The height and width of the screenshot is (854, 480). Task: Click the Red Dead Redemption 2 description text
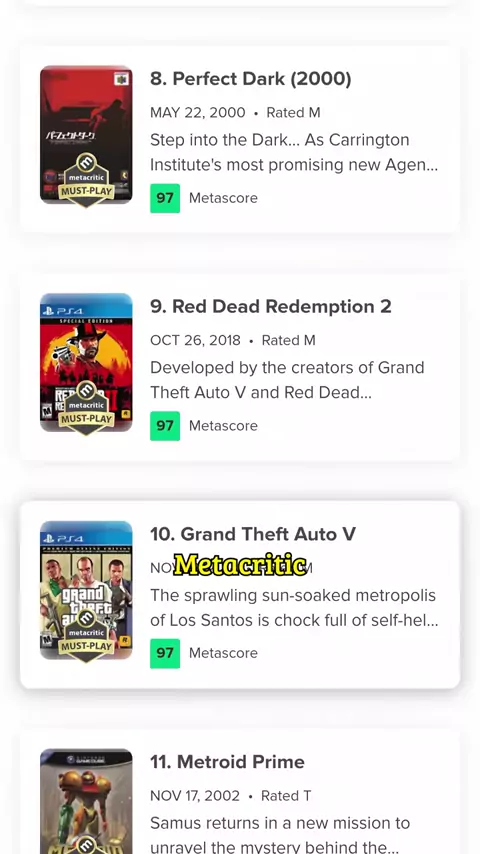pyautogui.click(x=287, y=380)
